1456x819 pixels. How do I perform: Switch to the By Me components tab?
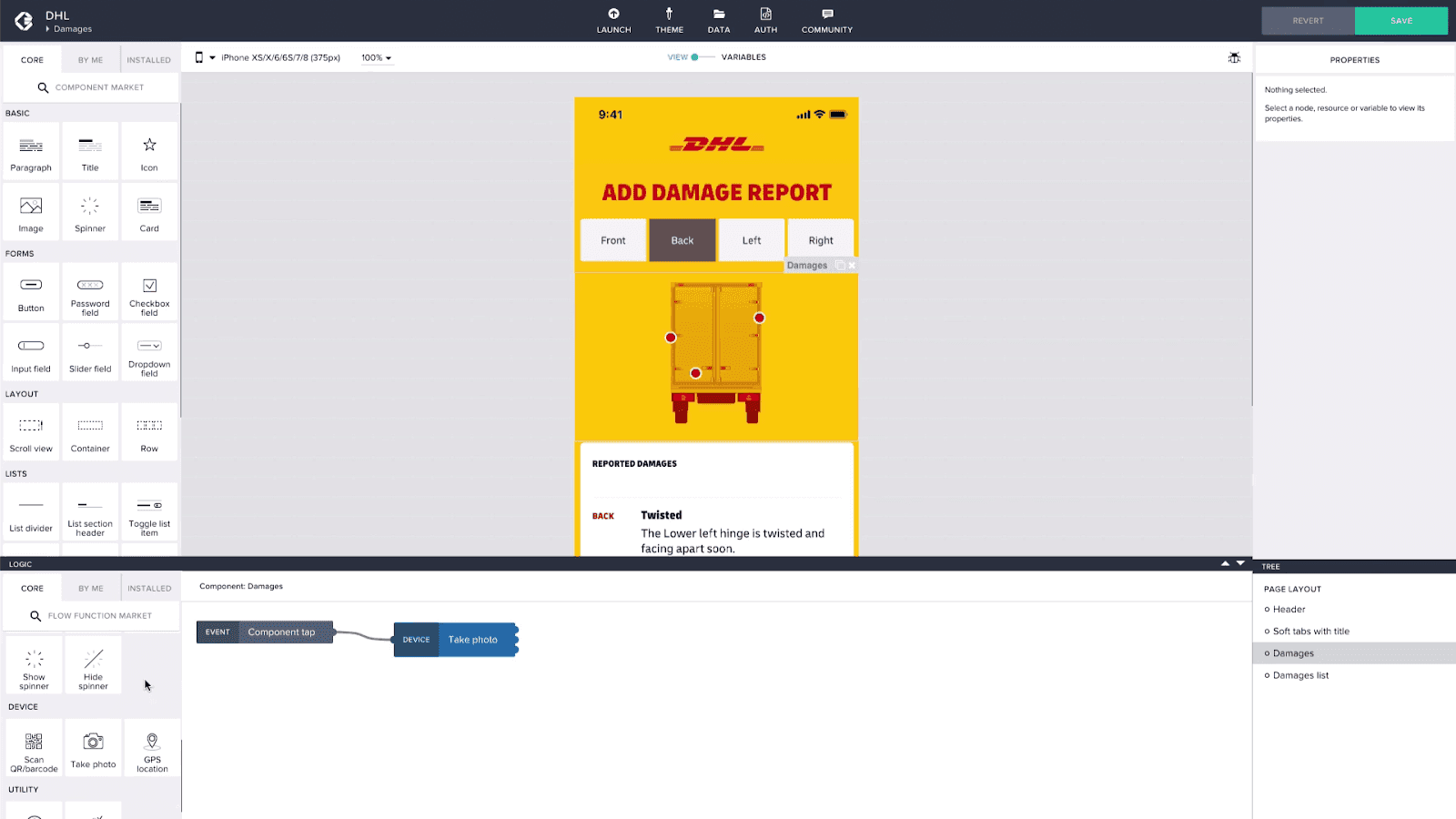pos(90,60)
